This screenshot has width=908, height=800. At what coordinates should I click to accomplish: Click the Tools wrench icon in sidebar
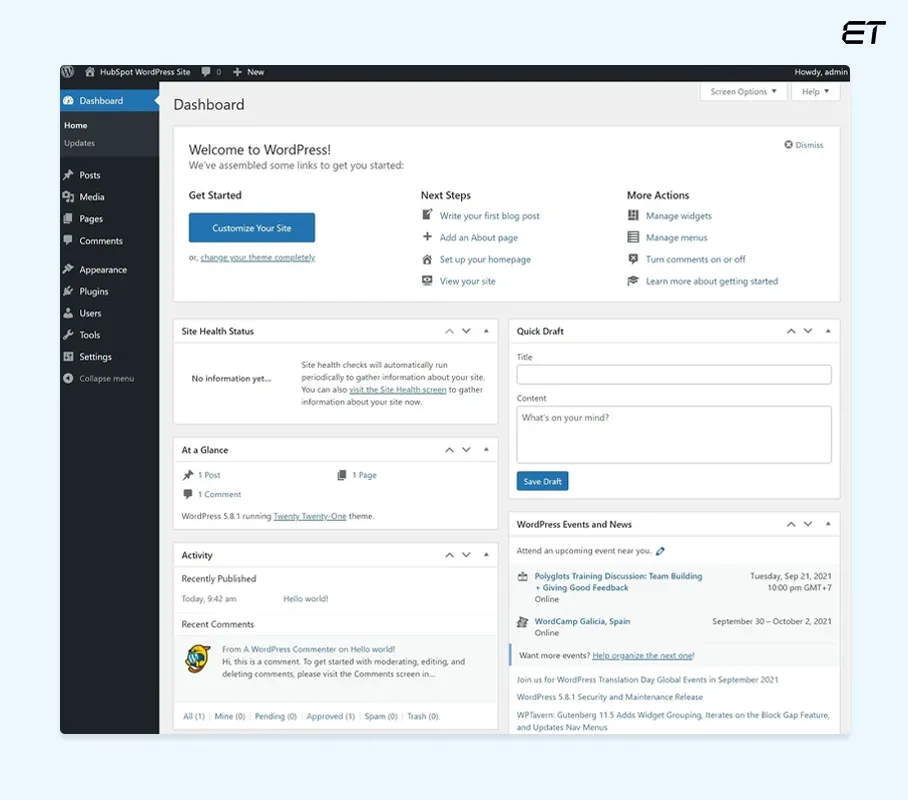point(68,334)
